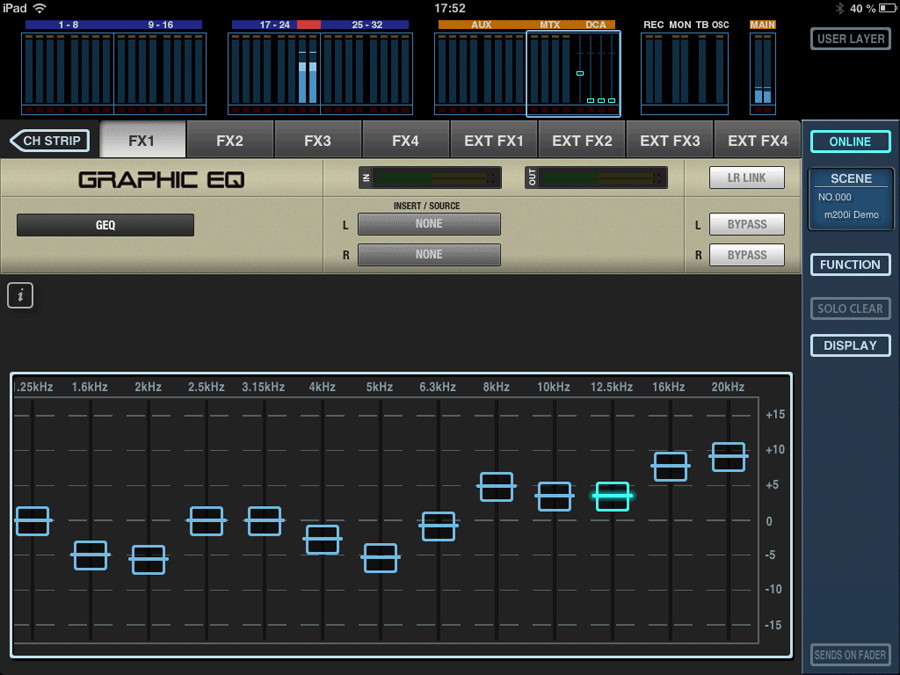Screen dimensions: 900x675
Task: Toggle BYPASS for the R channel
Action: pos(747,255)
